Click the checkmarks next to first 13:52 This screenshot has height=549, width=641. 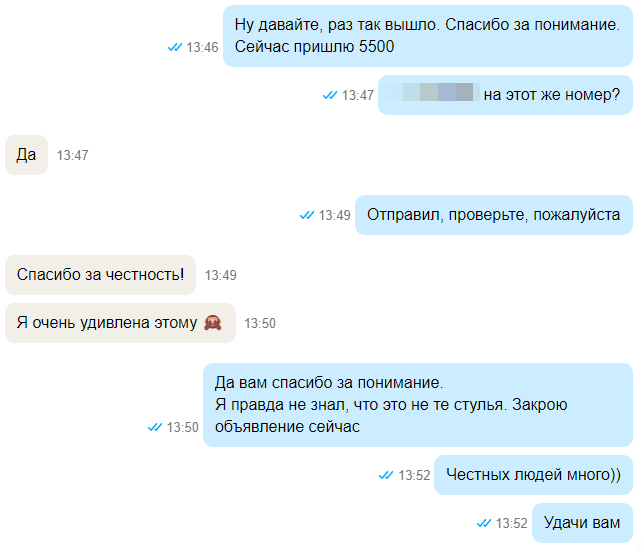pos(386,475)
